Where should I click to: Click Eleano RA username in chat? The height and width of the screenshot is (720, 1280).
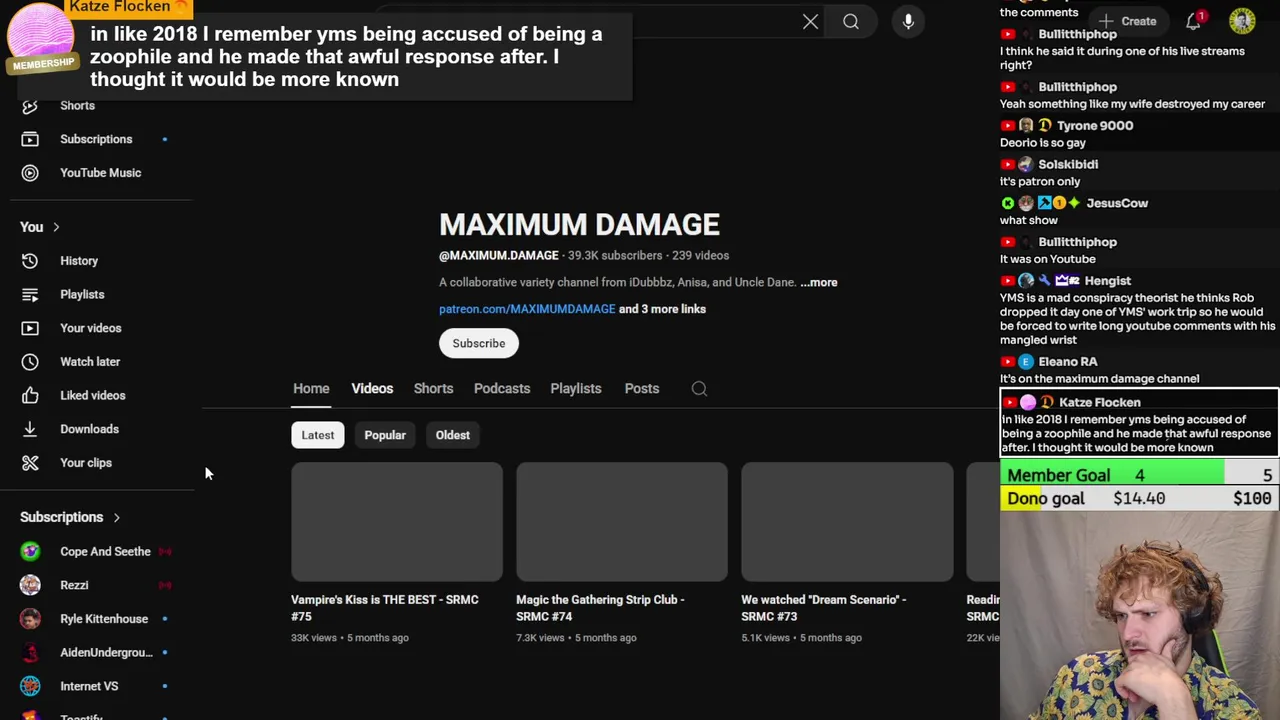pyautogui.click(x=1068, y=361)
